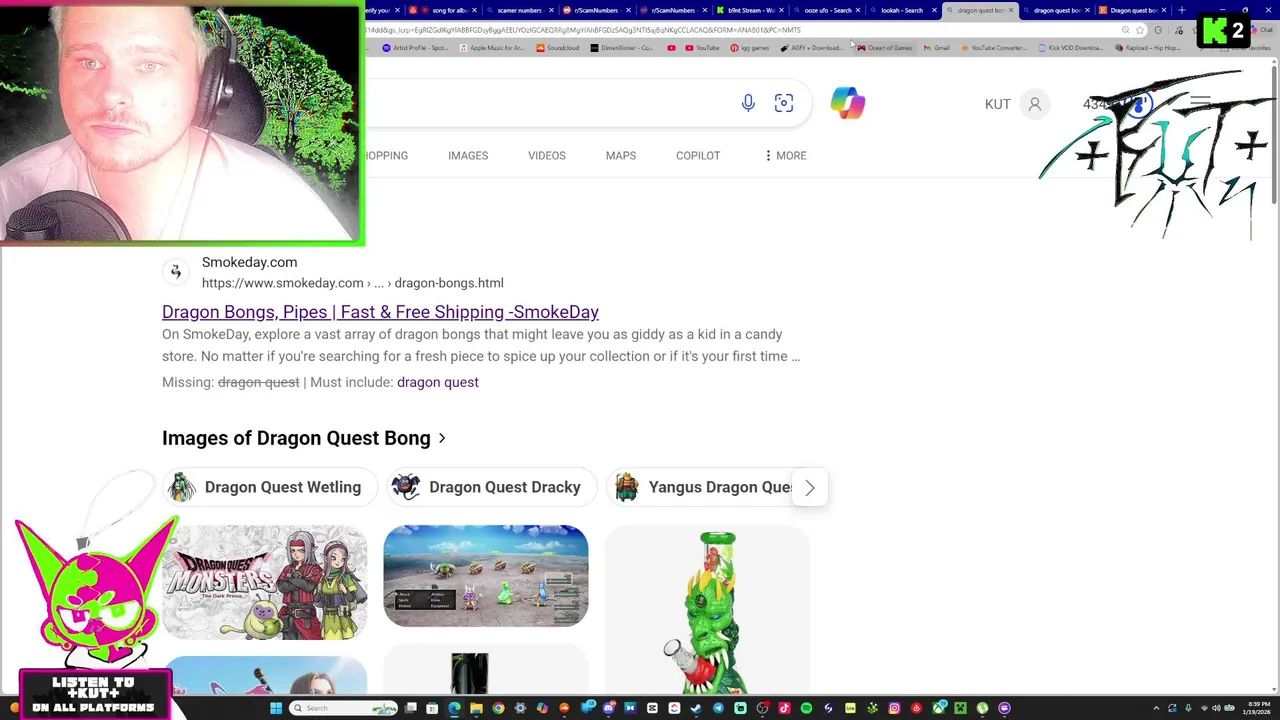Open battle scene gameplay image thumbnail

coord(486,576)
